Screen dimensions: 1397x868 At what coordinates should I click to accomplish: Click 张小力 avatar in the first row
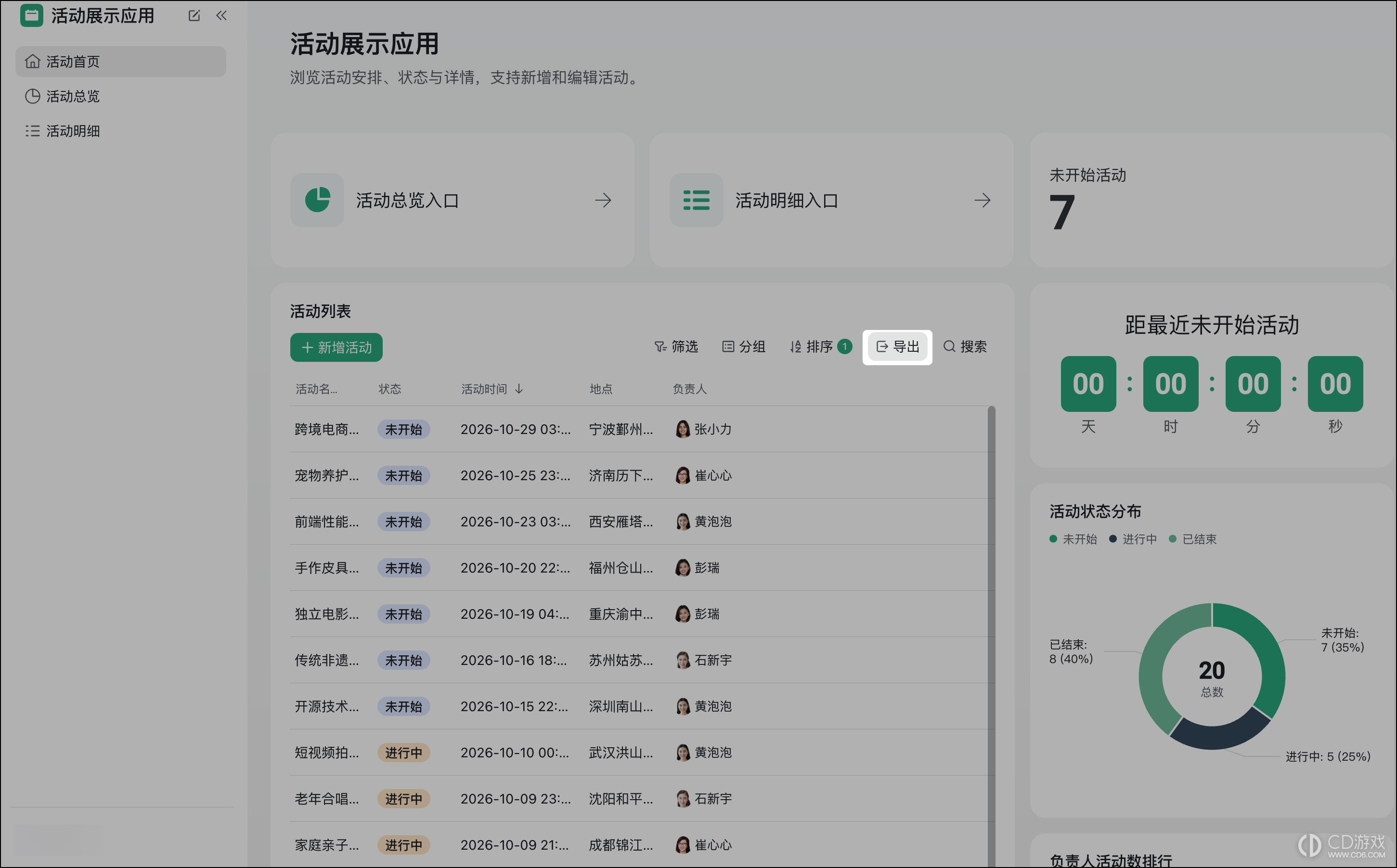[x=683, y=429]
